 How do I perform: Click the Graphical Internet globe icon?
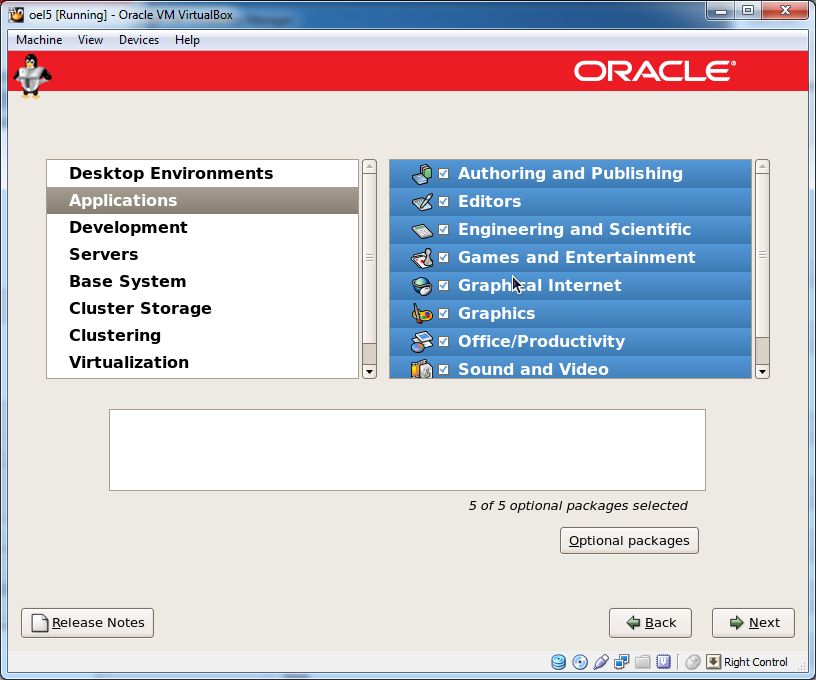coord(422,286)
